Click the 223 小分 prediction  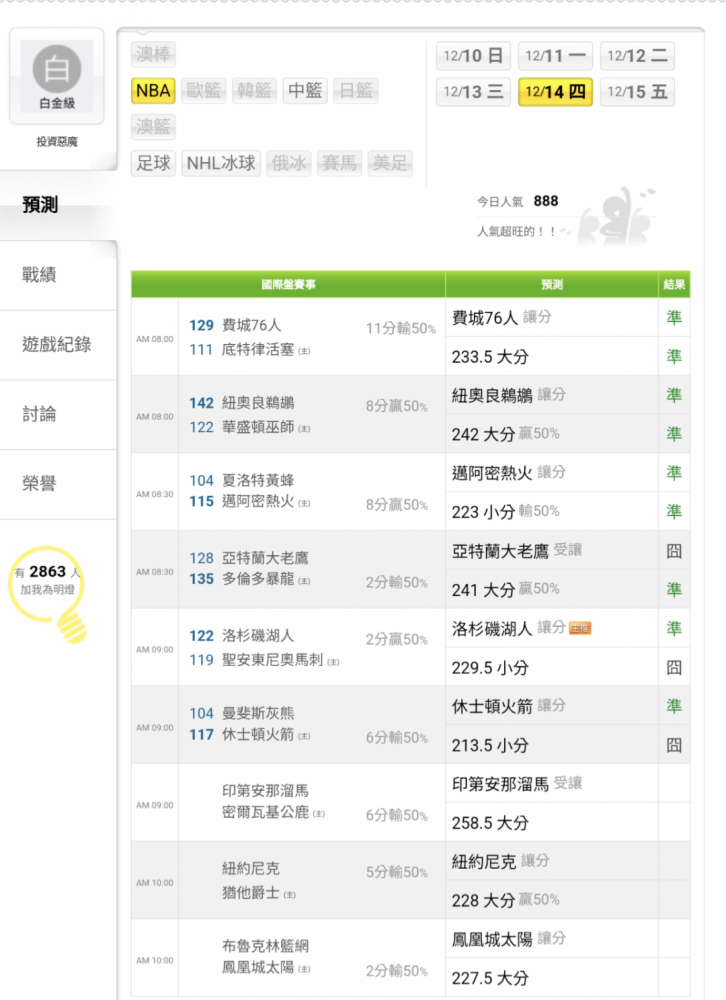click(483, 512)
